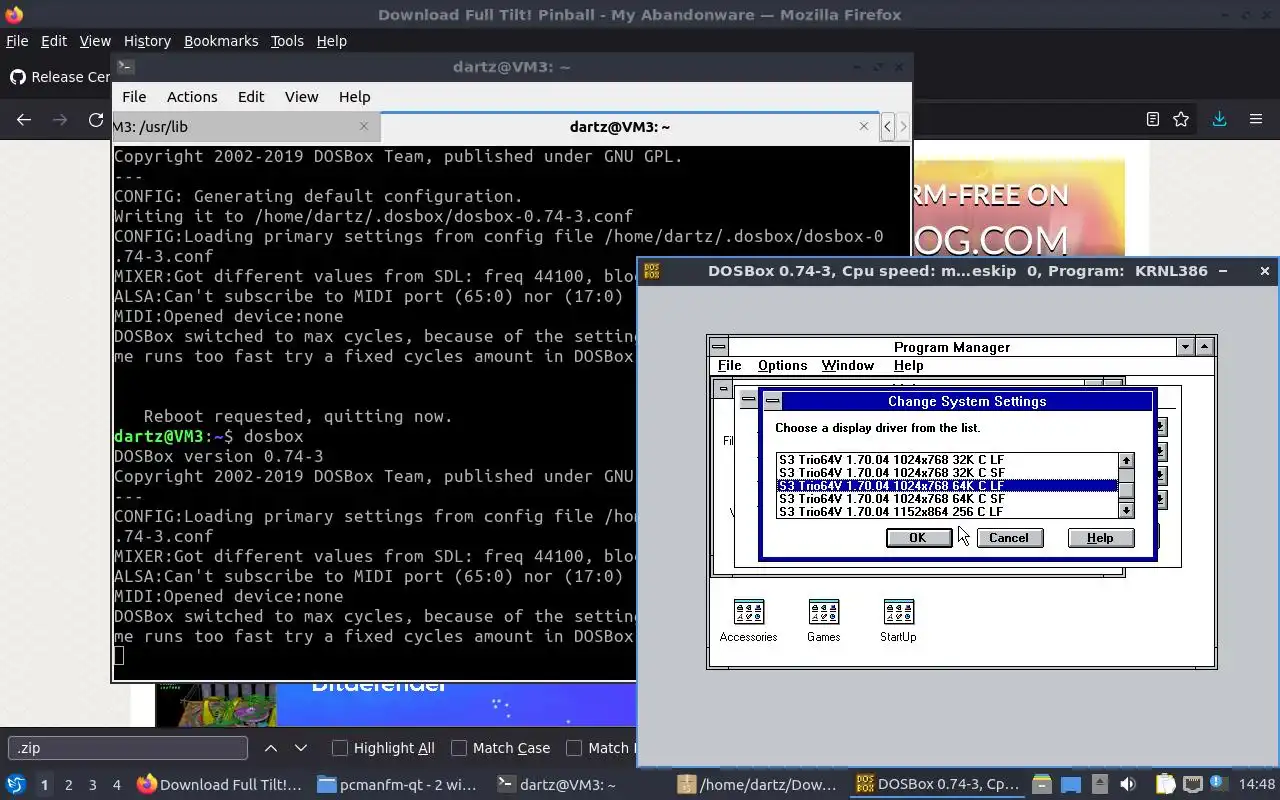Go back with Firefox back arrow

tap(24, 119)
